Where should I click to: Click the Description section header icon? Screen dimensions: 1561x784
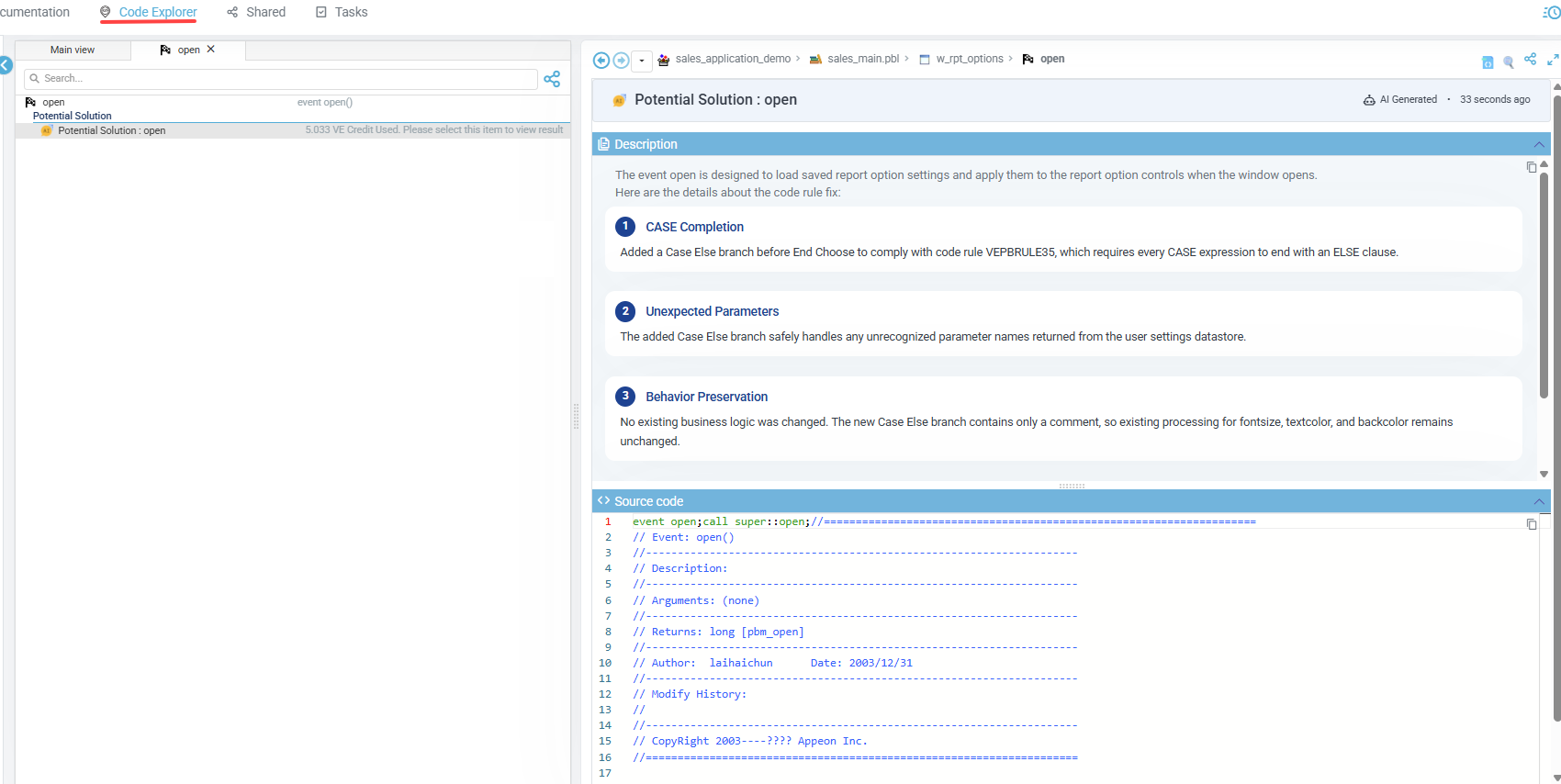click(603, 144)
